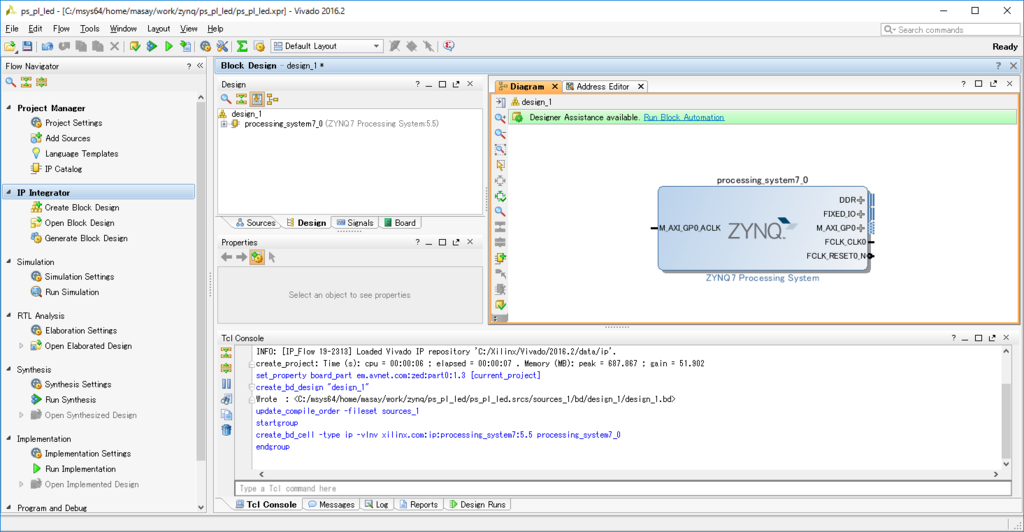Validate design from diagram toolbar
This screenshot has width=1024, height=532.
point(500,305)
